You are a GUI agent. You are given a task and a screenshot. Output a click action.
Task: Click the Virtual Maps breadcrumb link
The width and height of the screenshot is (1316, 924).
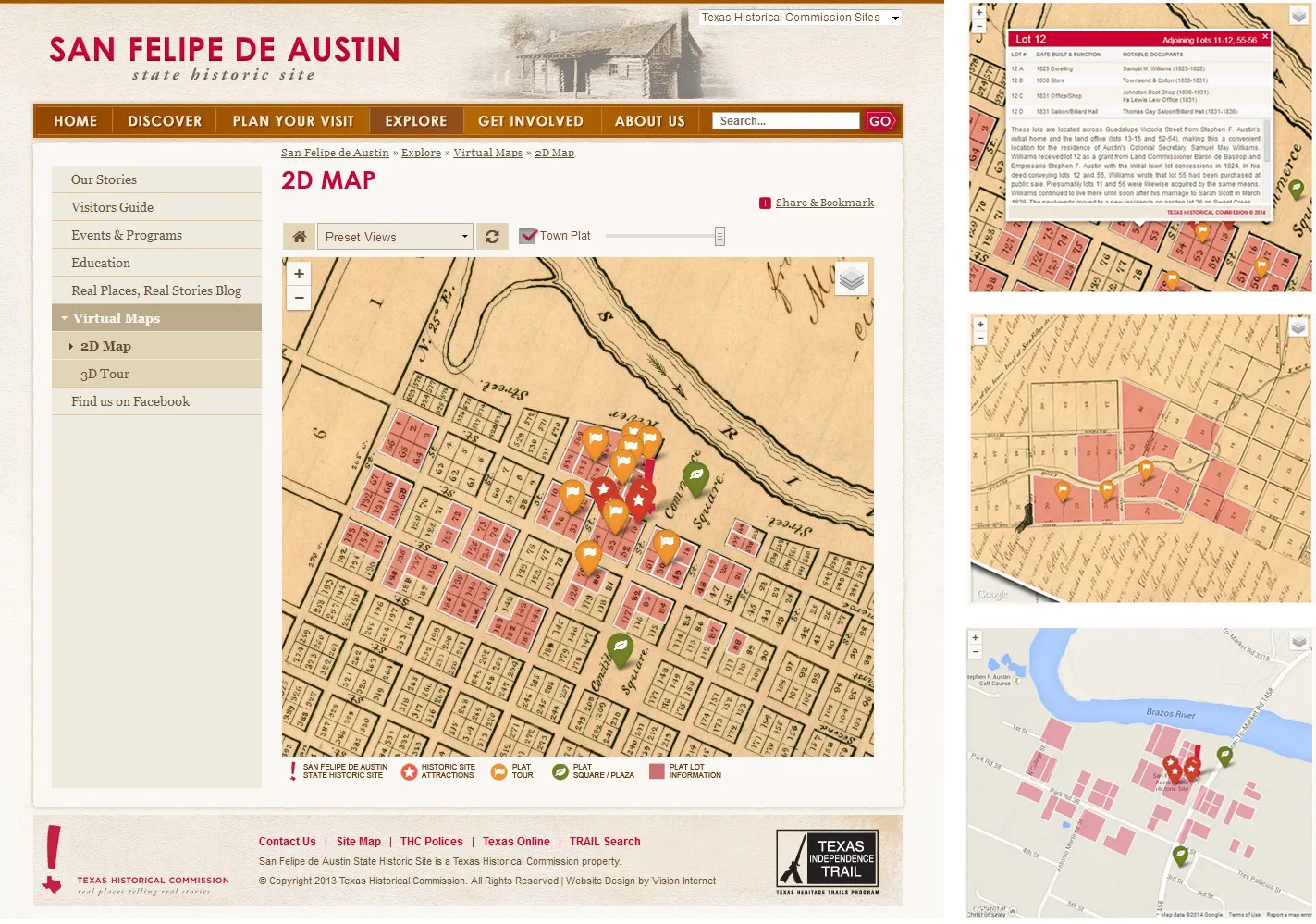point(487,153)
